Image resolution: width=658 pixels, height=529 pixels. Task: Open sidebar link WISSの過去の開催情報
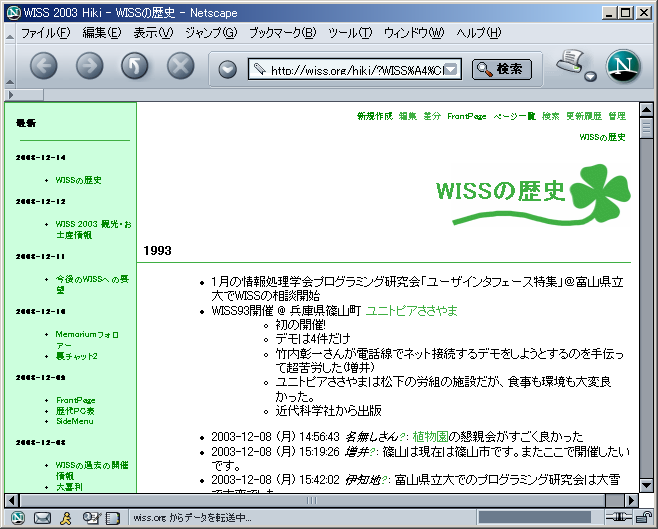coord(92,470)
